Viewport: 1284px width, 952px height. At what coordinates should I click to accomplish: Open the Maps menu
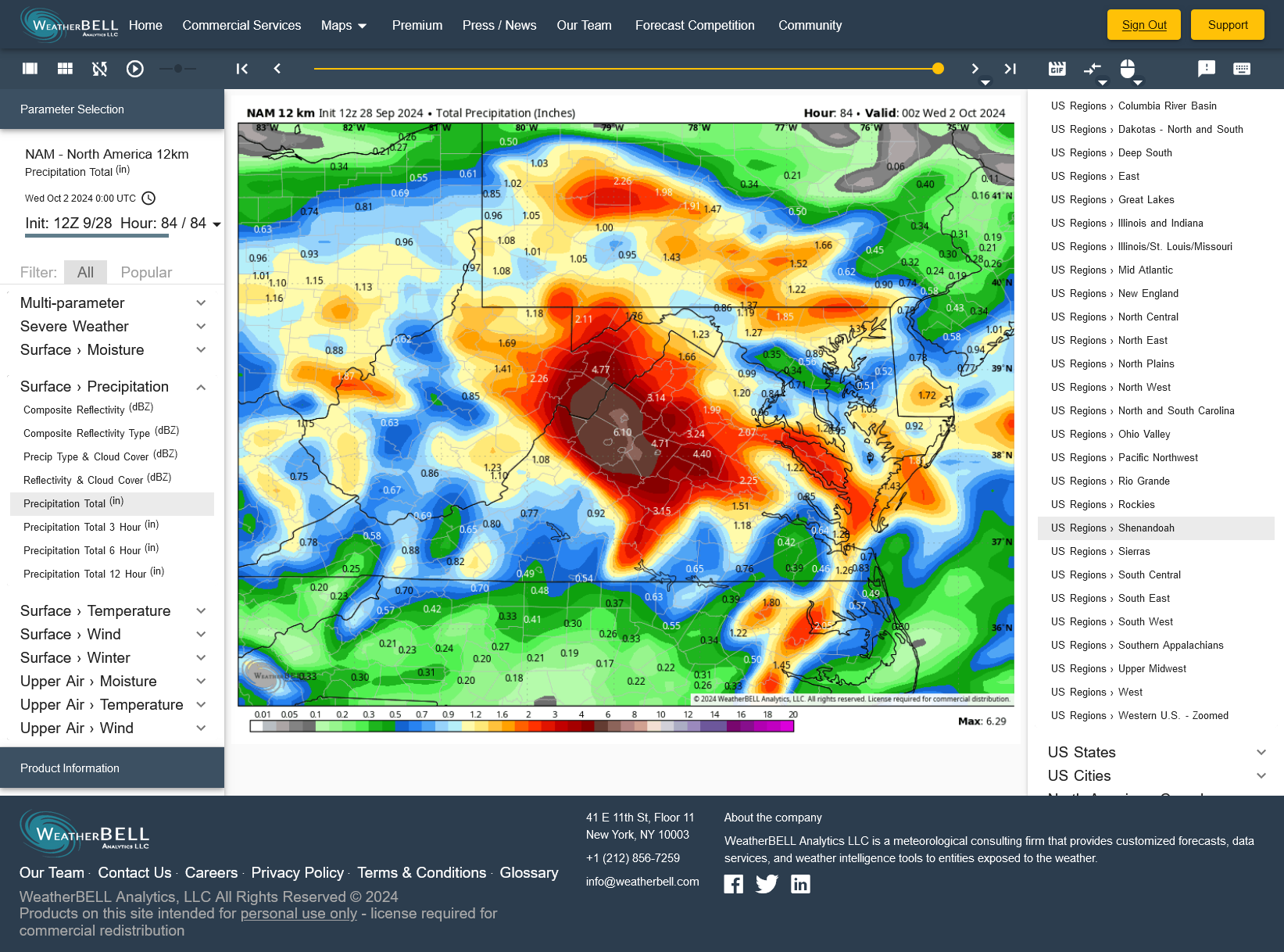coord(344,25)
